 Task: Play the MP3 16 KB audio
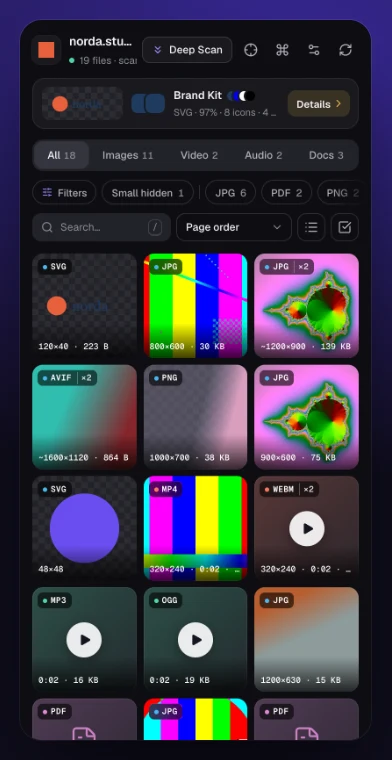click(84, 640)
